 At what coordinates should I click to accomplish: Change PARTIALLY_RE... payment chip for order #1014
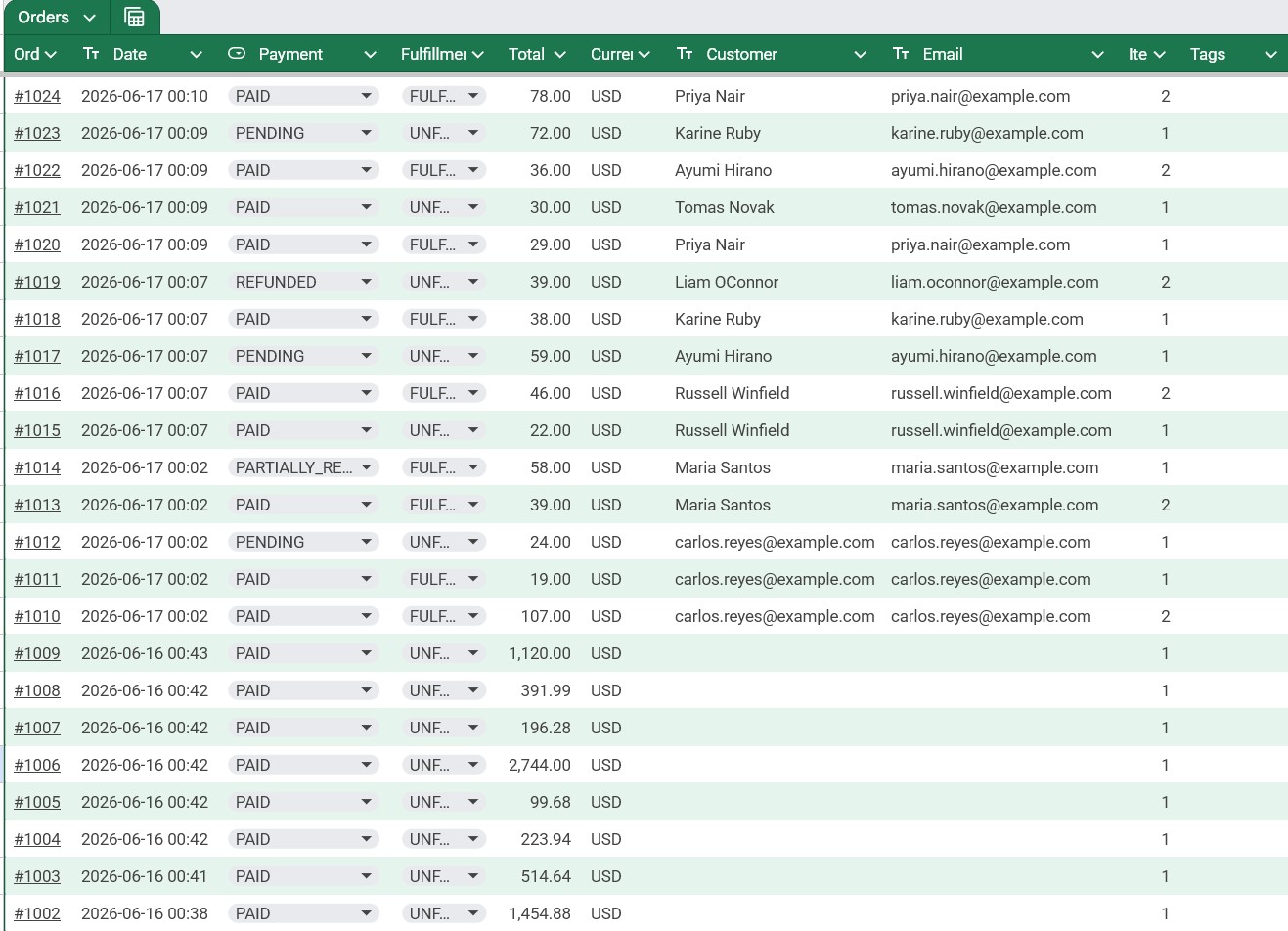pos(303,467)
